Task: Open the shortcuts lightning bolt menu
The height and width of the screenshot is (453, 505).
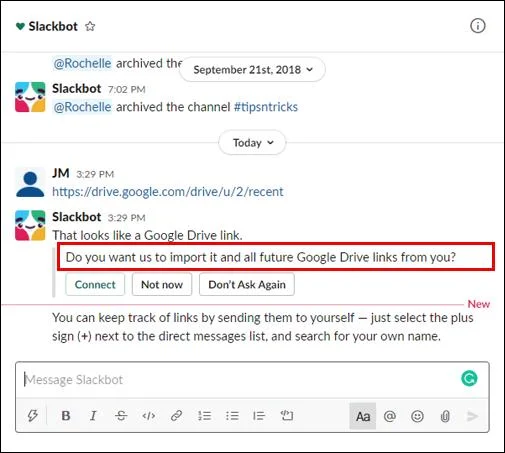Action: click(x=32, y=416)
